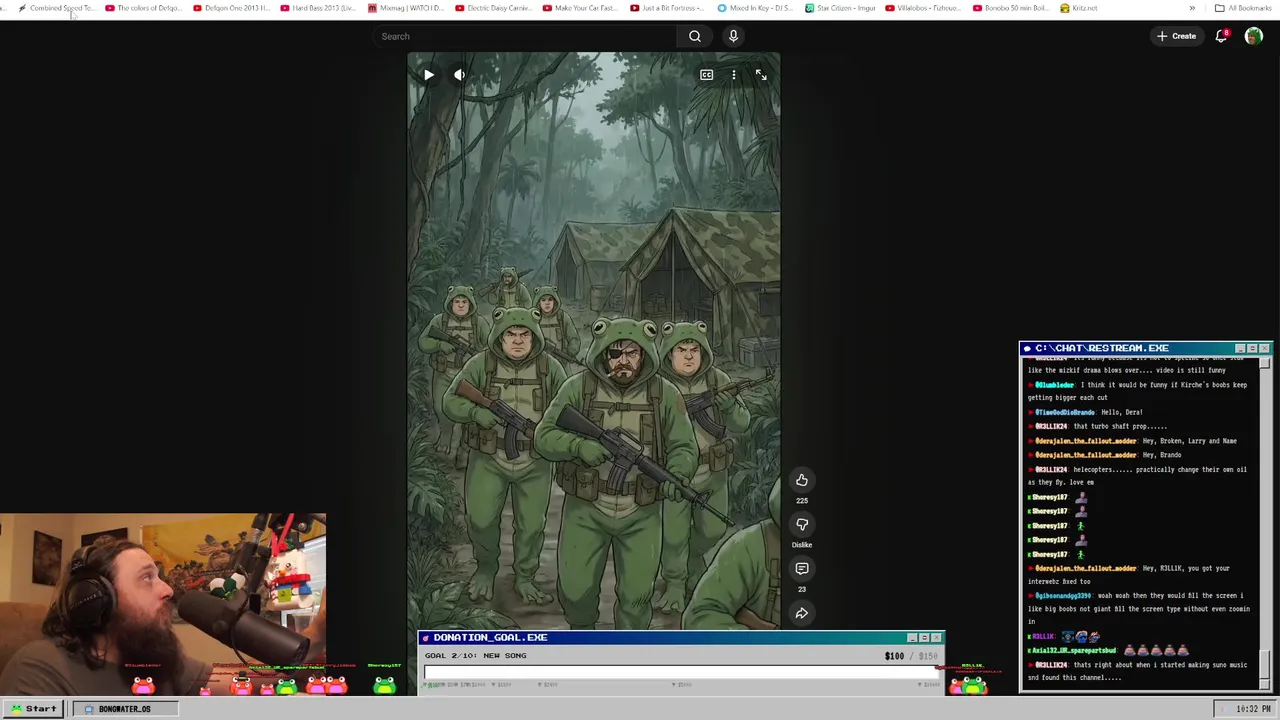Open 'Star Citizen - Imgur' bookmark
Image resolution: width=1280 pixels, height=720 pixels.
[x=841, y=8]
